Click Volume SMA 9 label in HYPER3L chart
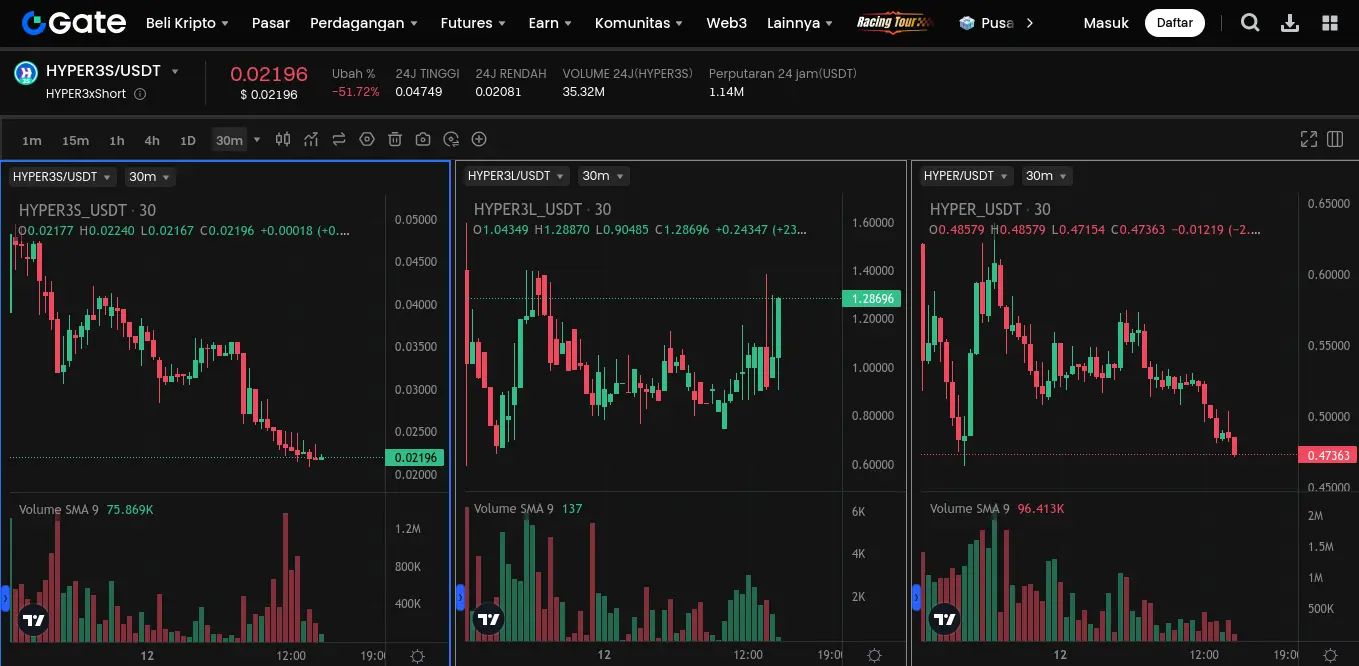1359x666 pixels. 514,509
